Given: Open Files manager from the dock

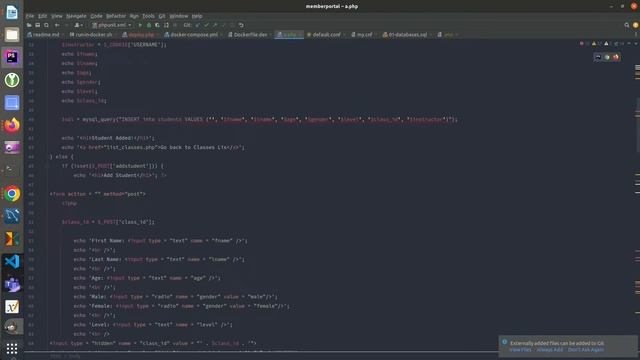Looking at the screenshot, I should point(12,35).
